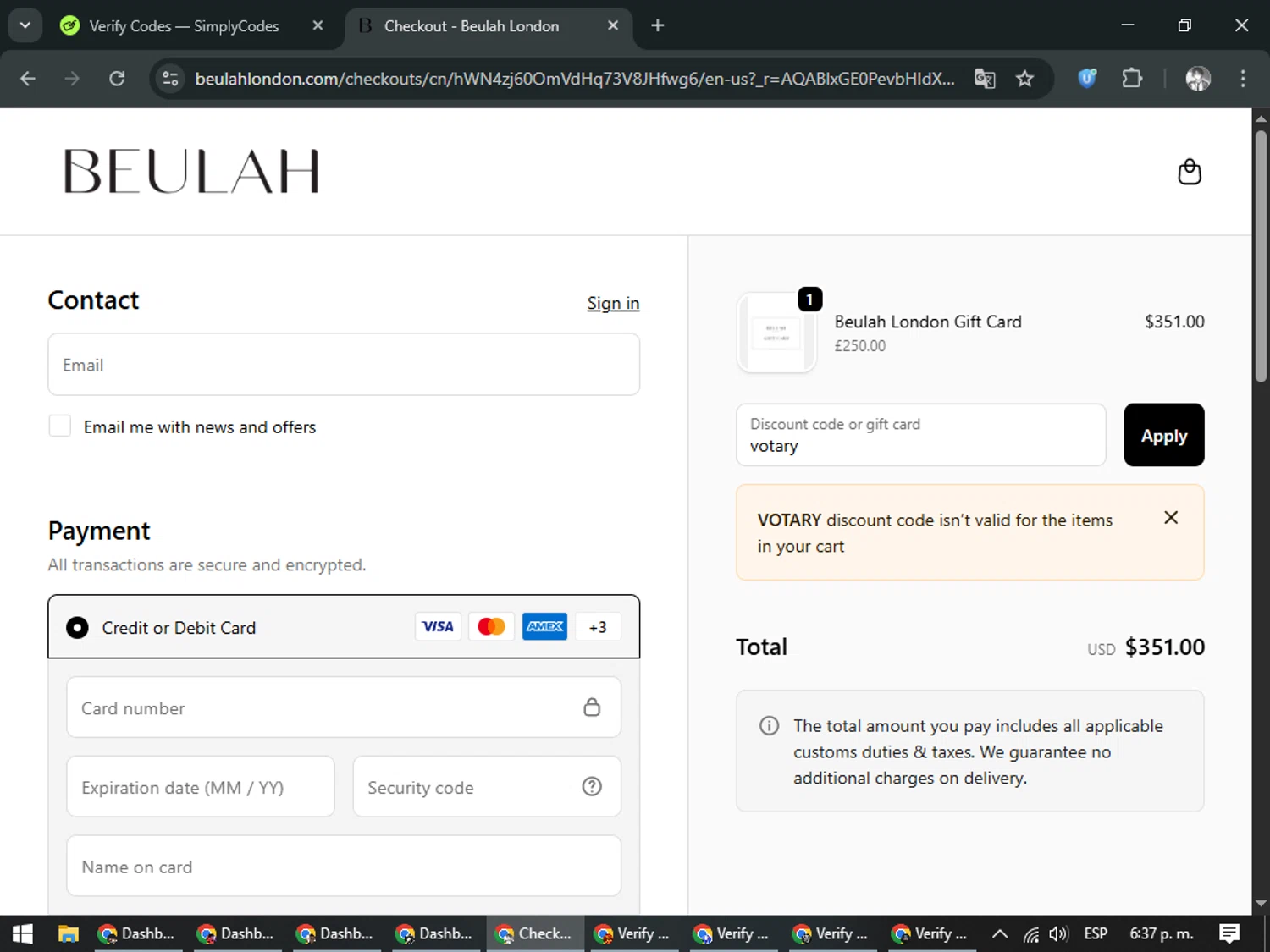
Task: Show the +3 more payment cards
Action: 598,627
